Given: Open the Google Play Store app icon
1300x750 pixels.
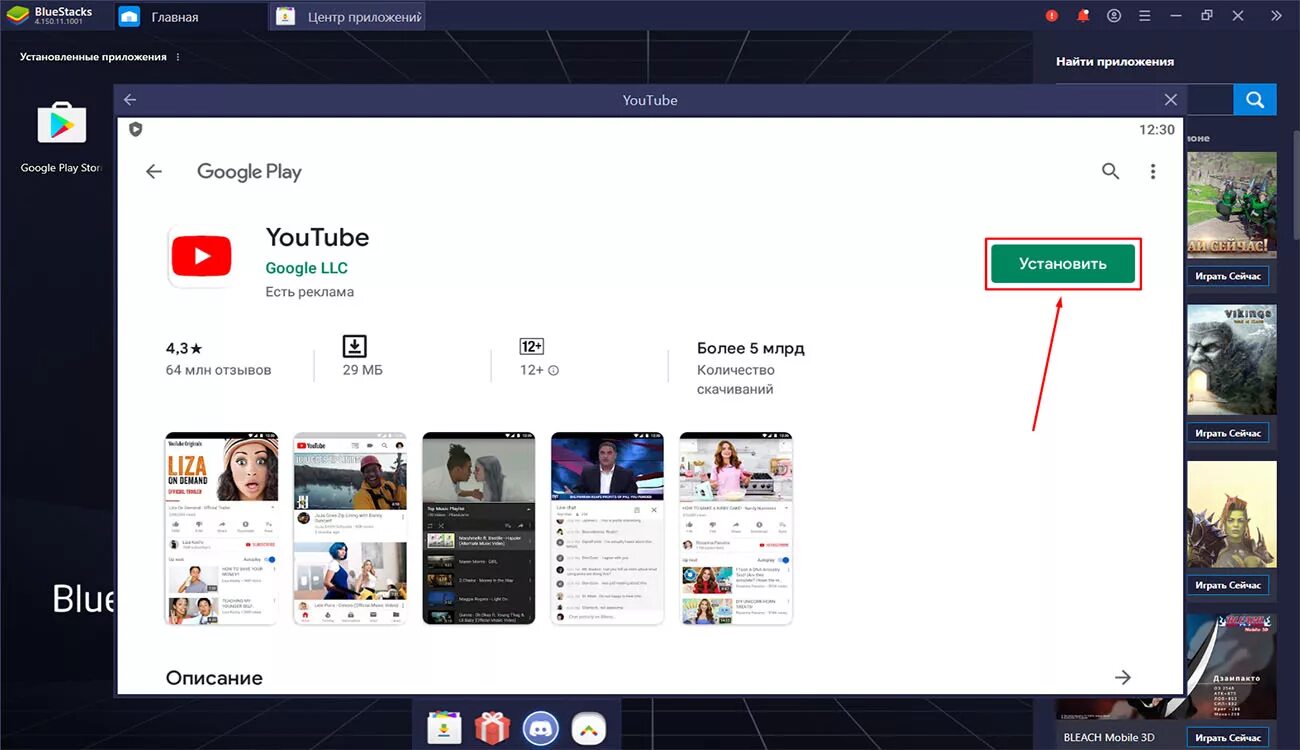Looking at the screenshot, I should [62, 123].
